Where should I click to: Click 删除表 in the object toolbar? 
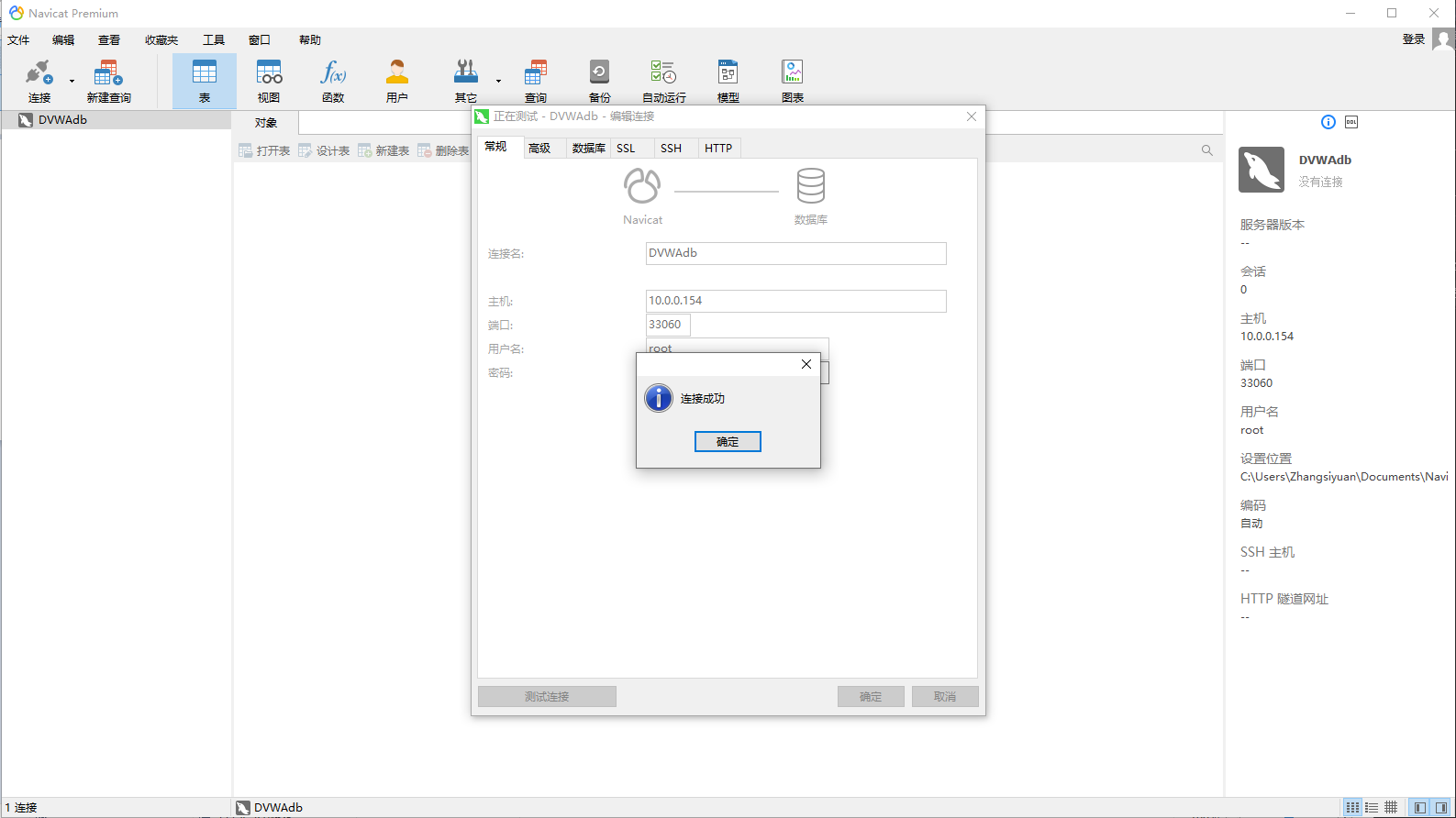coord(443,150)
